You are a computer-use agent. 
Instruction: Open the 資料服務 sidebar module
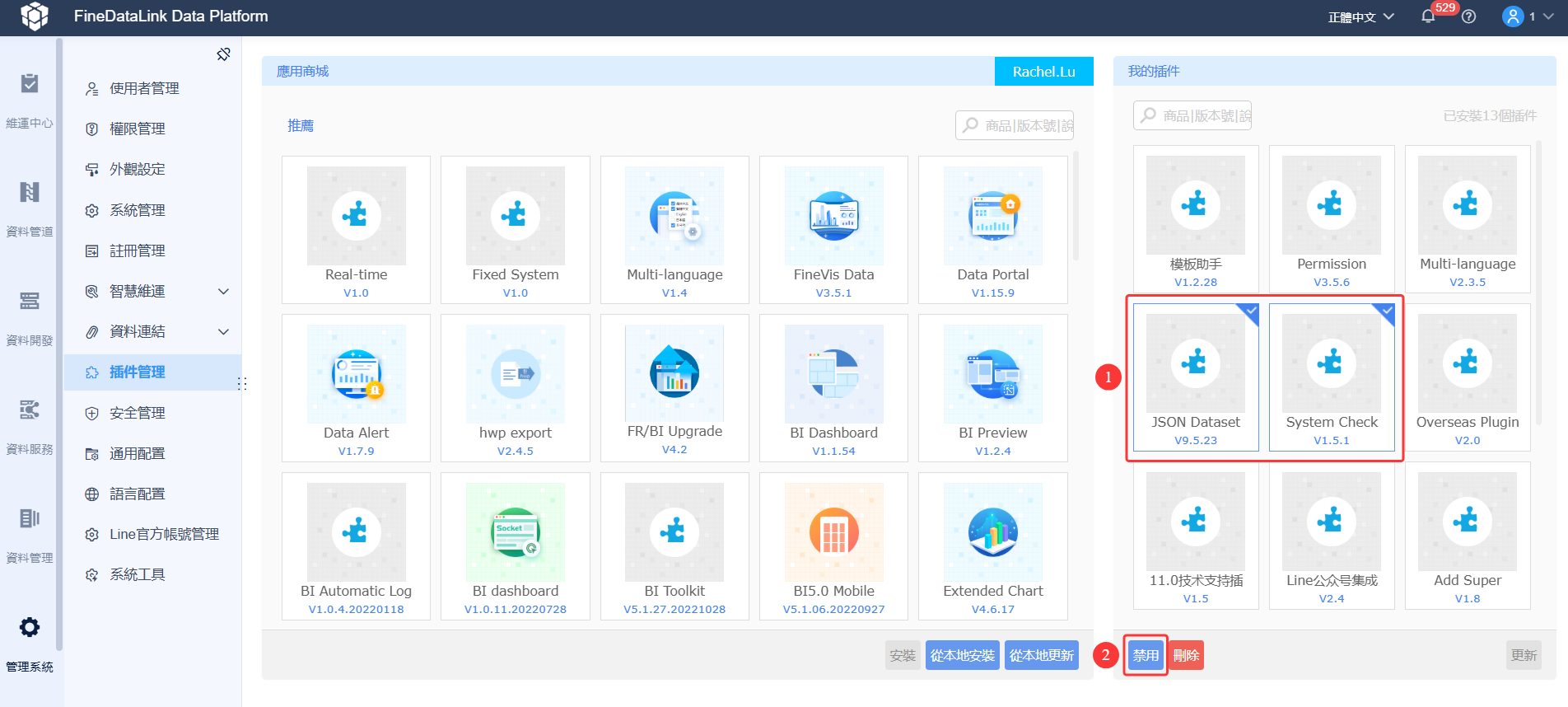pyautogui.click(x=30, y=427)
